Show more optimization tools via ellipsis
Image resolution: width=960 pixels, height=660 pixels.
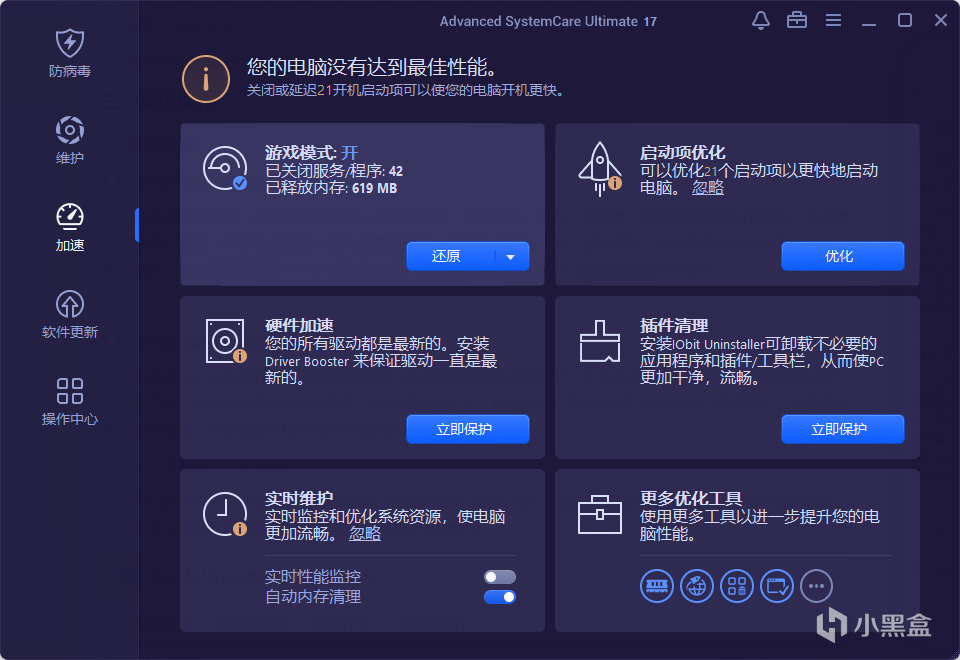click(816, 586)
